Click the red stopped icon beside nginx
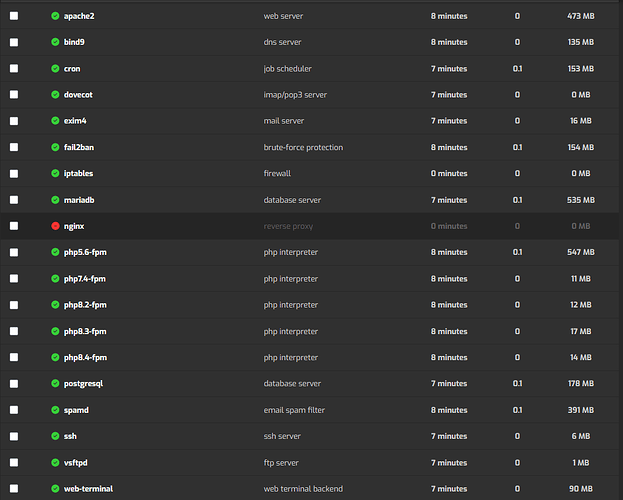 point(55,226)
